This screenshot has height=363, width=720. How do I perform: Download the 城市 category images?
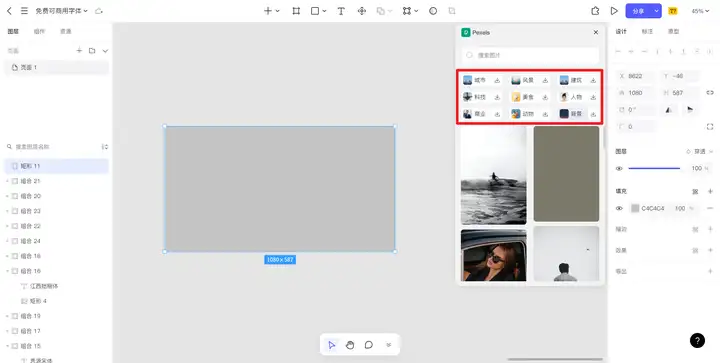point(497,80)
